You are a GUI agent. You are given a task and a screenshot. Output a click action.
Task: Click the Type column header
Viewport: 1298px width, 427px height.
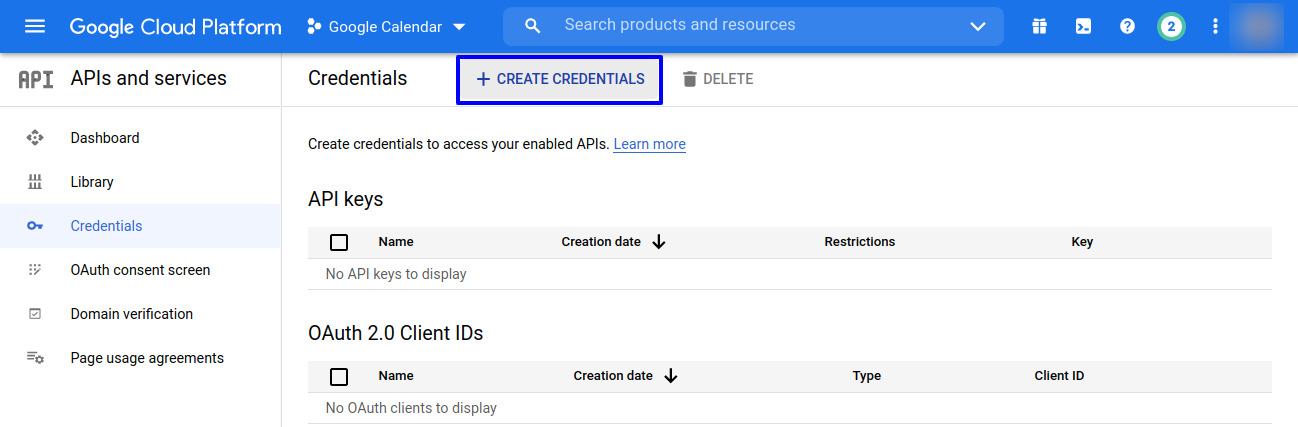pos(867,376)
